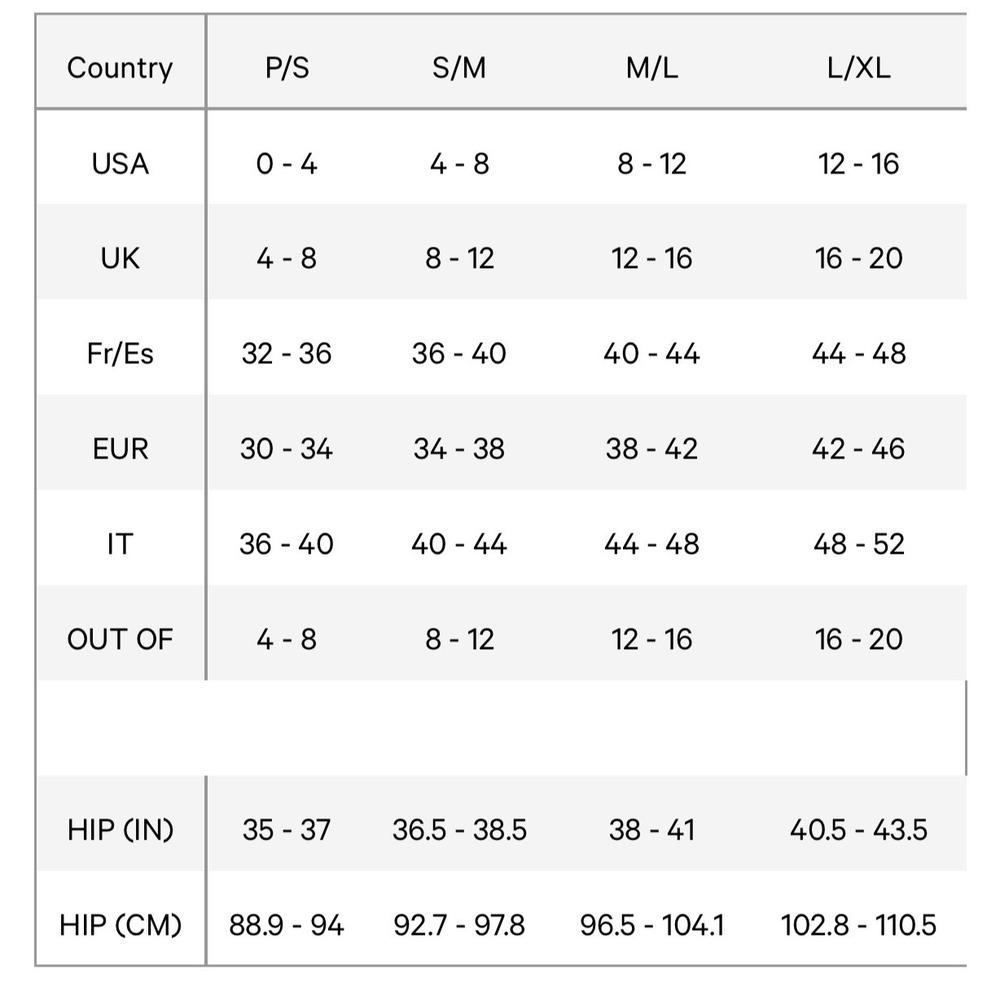This screenshot has width=1000, height=1000.
Task: Select the USA row label
Action: pyautogui.click(x=120, y=164)
